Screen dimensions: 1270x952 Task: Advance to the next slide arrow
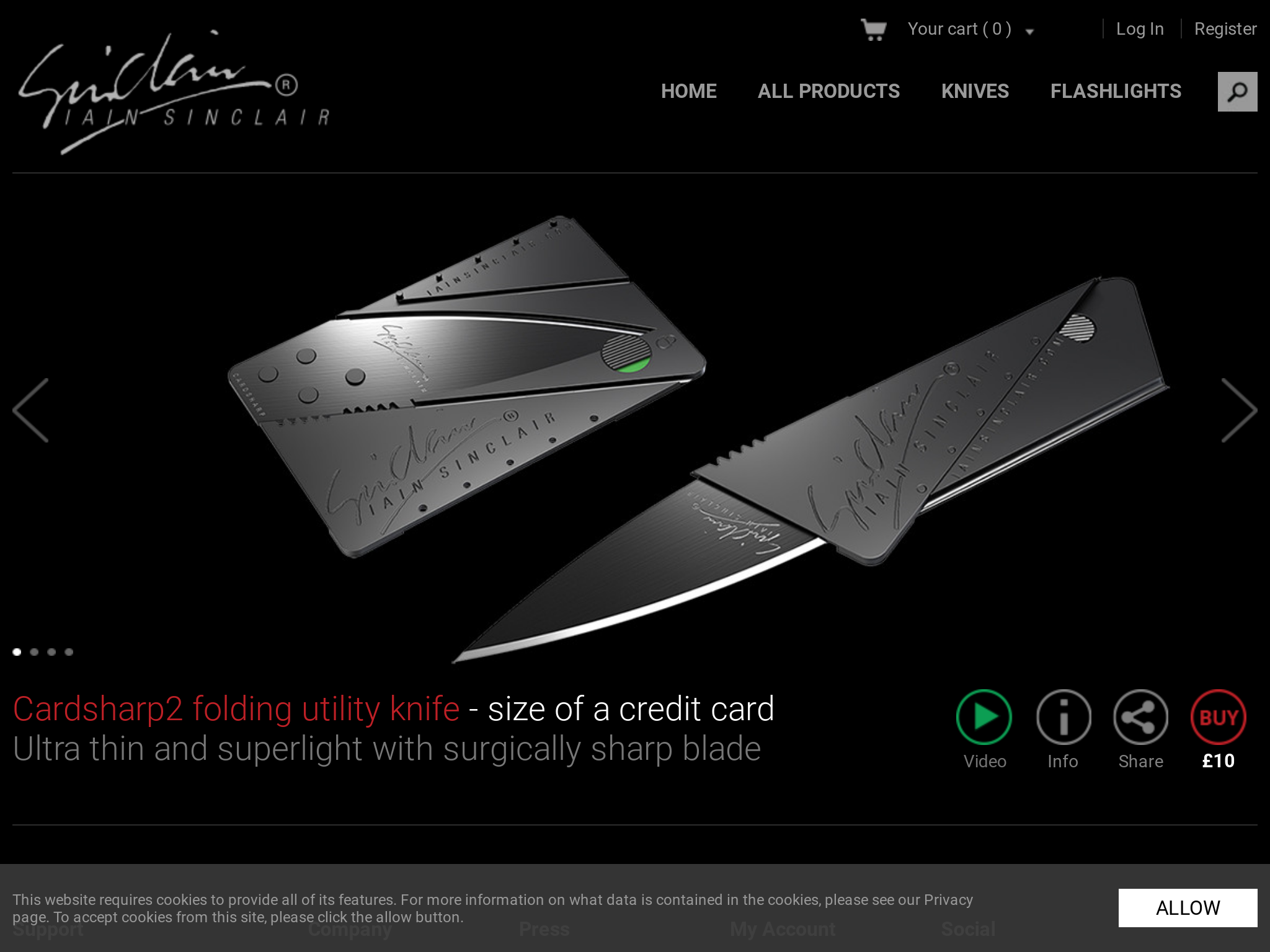tap(1239, 410)
